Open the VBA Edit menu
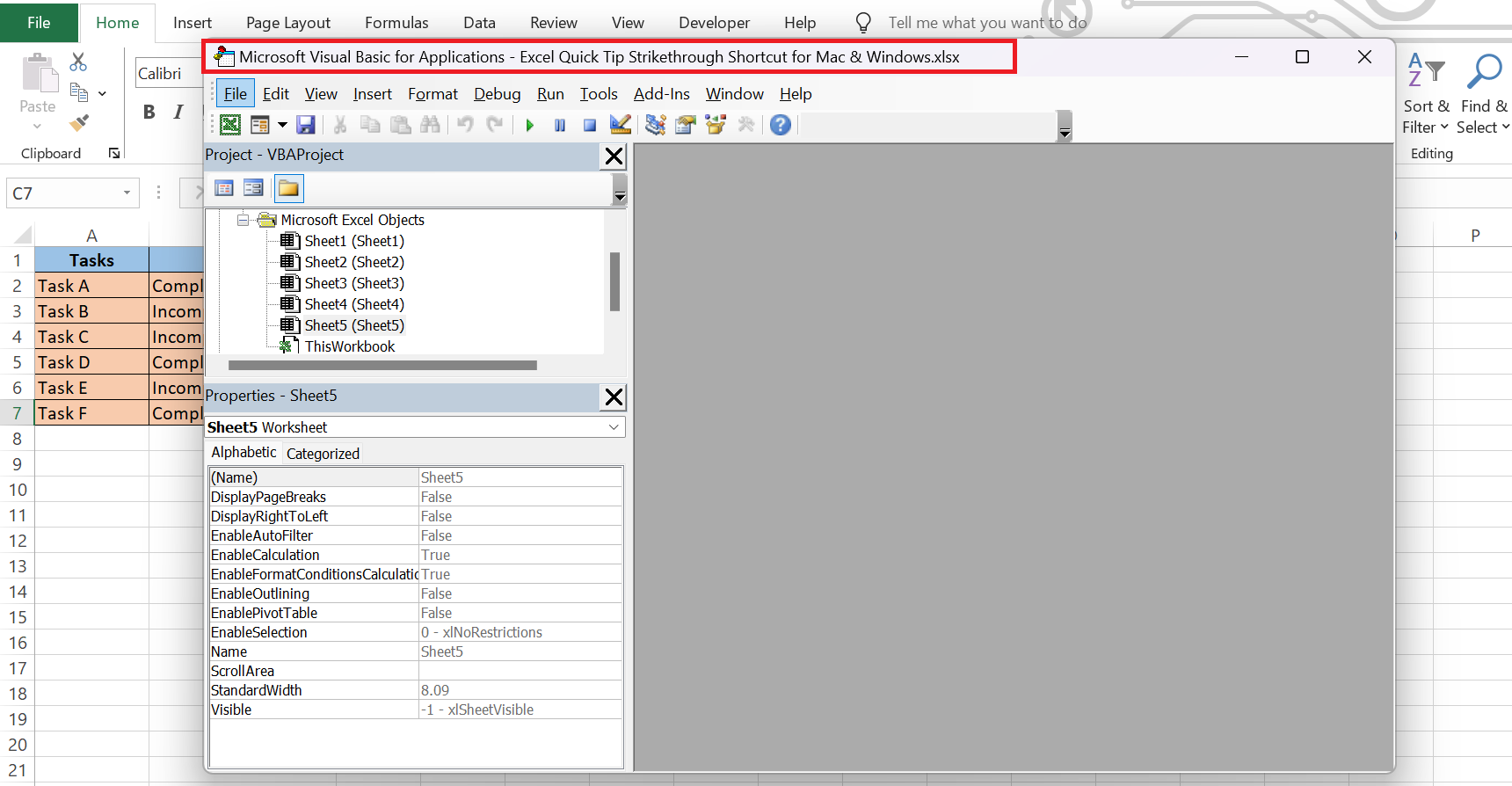This screenshot has width=1512, height=786. click(276, 93)
